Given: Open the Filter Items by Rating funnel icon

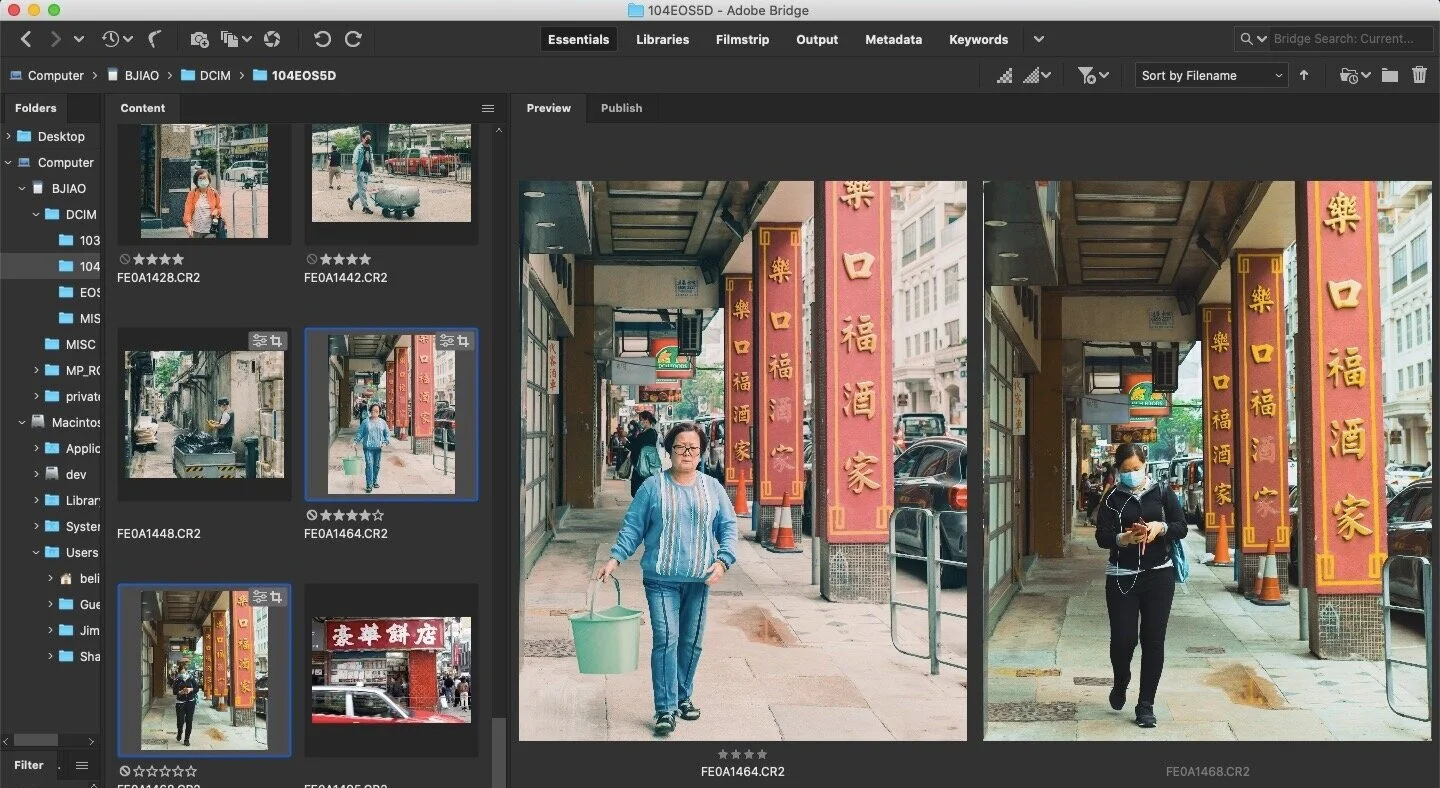Looking at the screenshot, I should (x=1087, y=74).
